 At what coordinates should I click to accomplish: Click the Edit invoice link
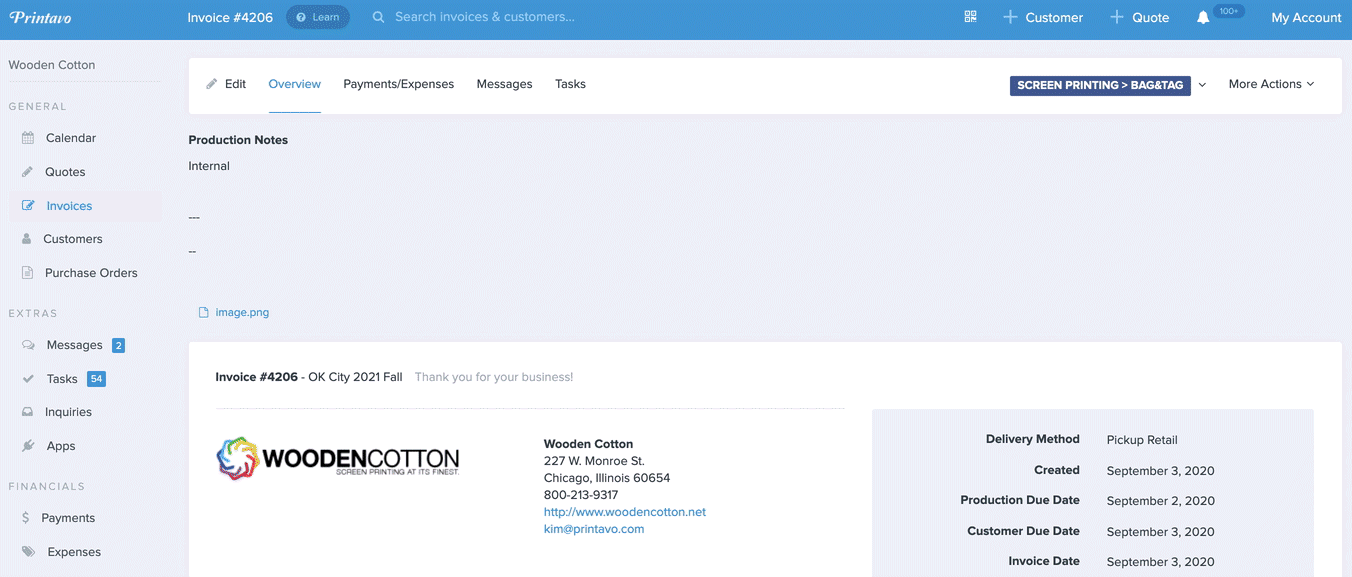pos(235,84)
